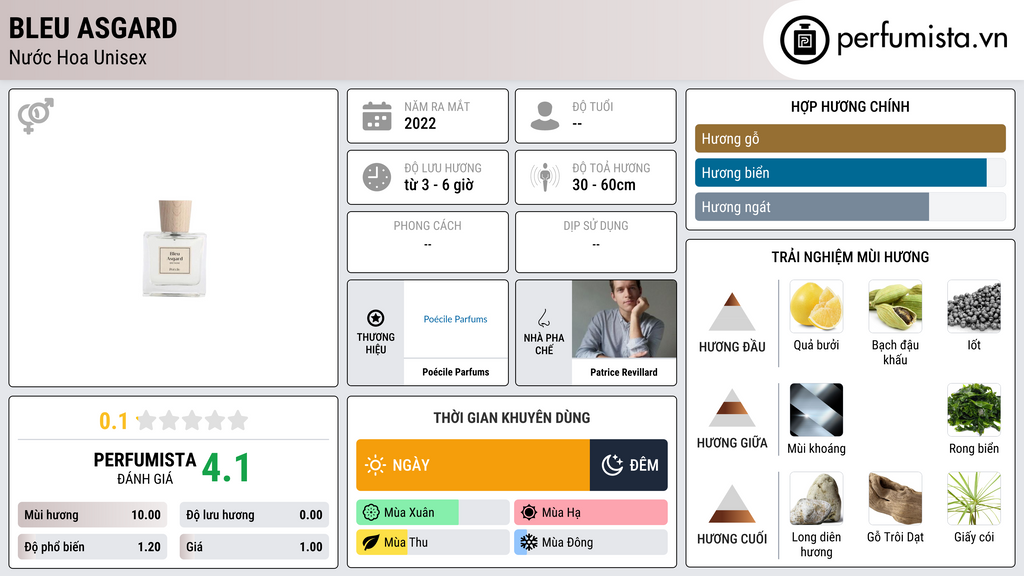The image size is (1024, 576).
Task: Click the perfumista.vn site name text
Action: (x=922, y=39)
